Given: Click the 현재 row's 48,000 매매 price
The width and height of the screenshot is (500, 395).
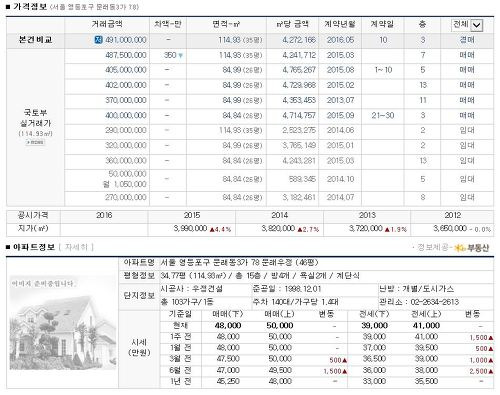Looking at the screenshot, I should tap(228, 326).
